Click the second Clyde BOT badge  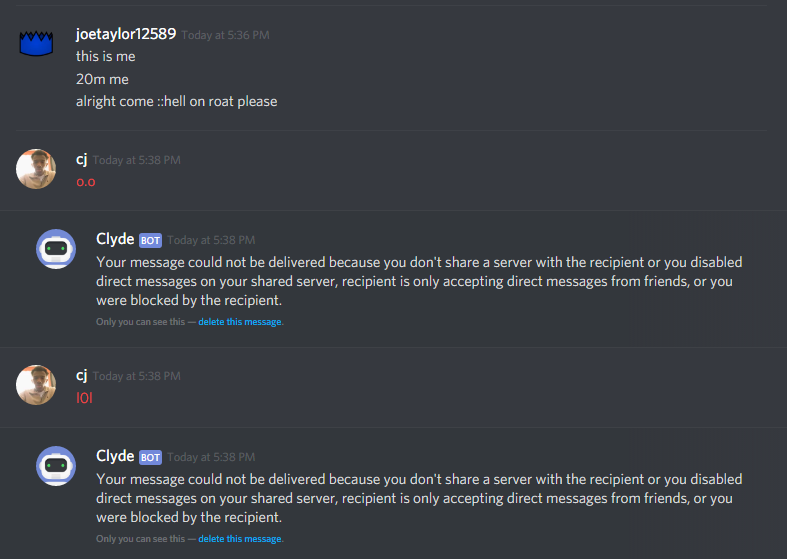click(150, 457)
